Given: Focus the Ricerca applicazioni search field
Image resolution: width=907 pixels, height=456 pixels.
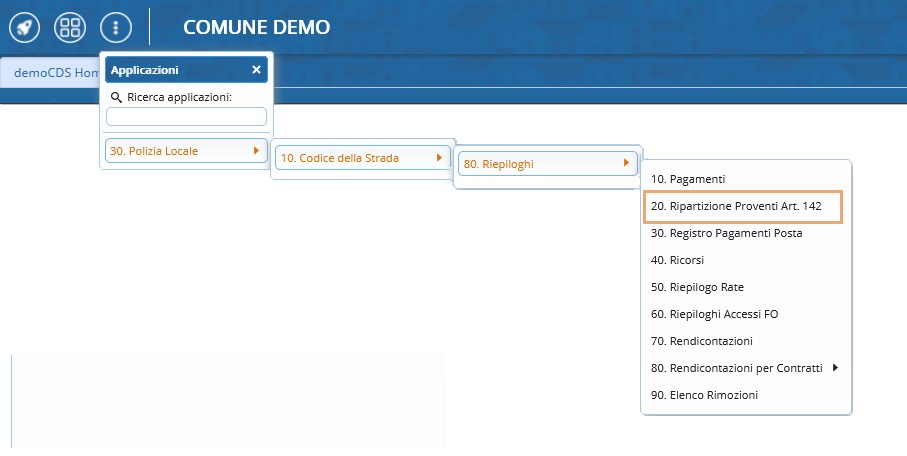Looking at the screenshot, I should click(186, 116).
